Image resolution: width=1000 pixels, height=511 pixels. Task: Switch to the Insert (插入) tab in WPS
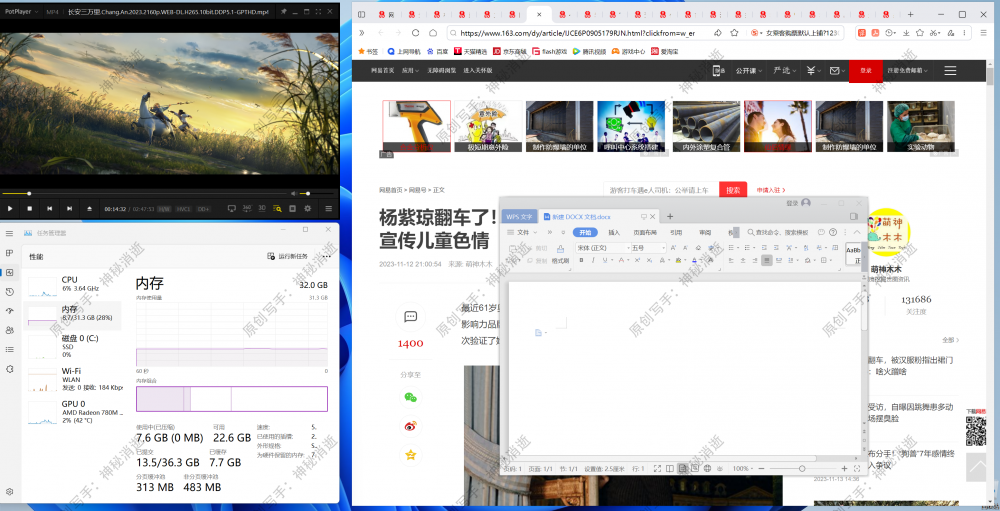(614, 232)
